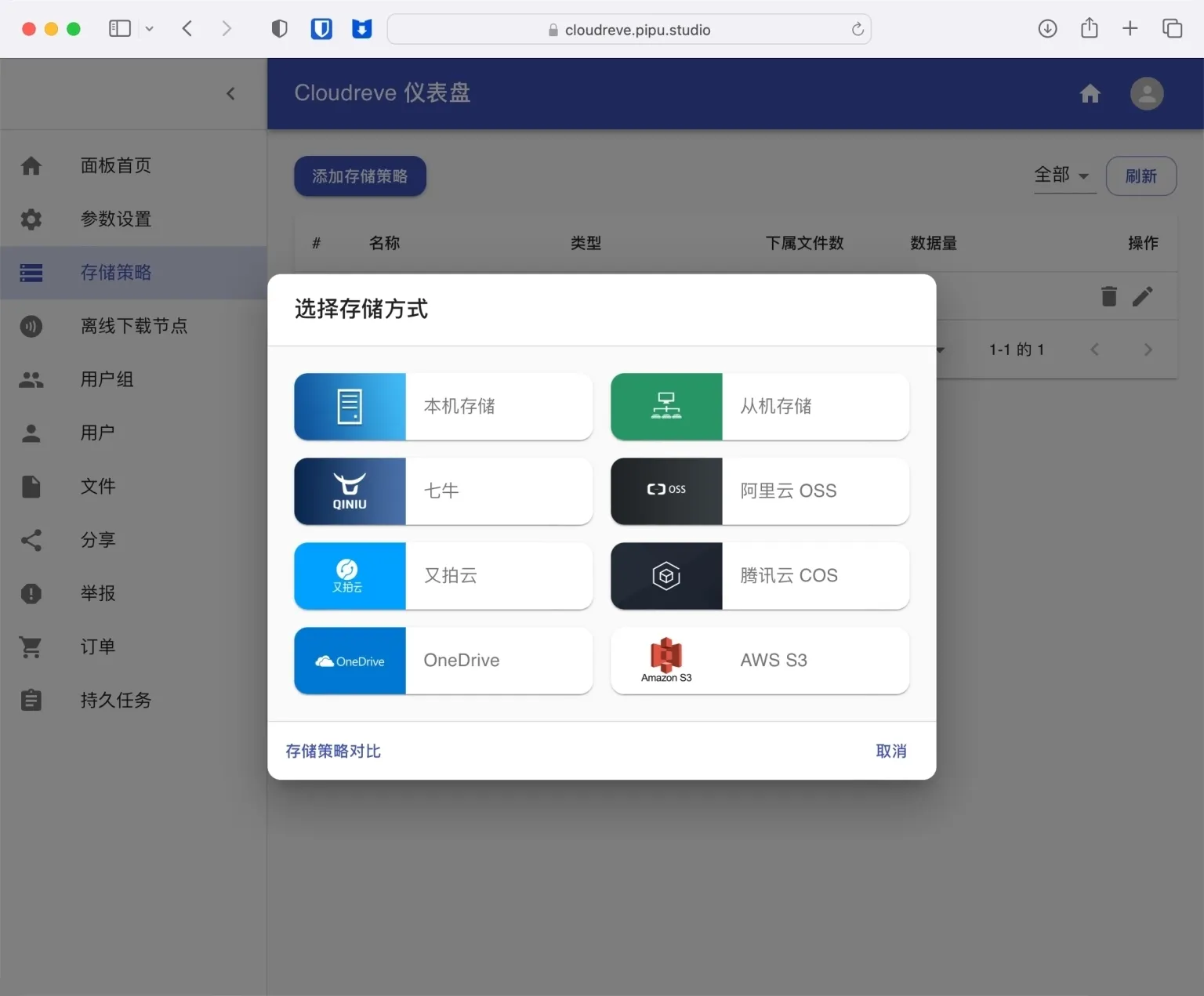This screenshot has width=1204, height=996.
Task: Delete the policy with trash icon
Action: (x=1109, y=296)
